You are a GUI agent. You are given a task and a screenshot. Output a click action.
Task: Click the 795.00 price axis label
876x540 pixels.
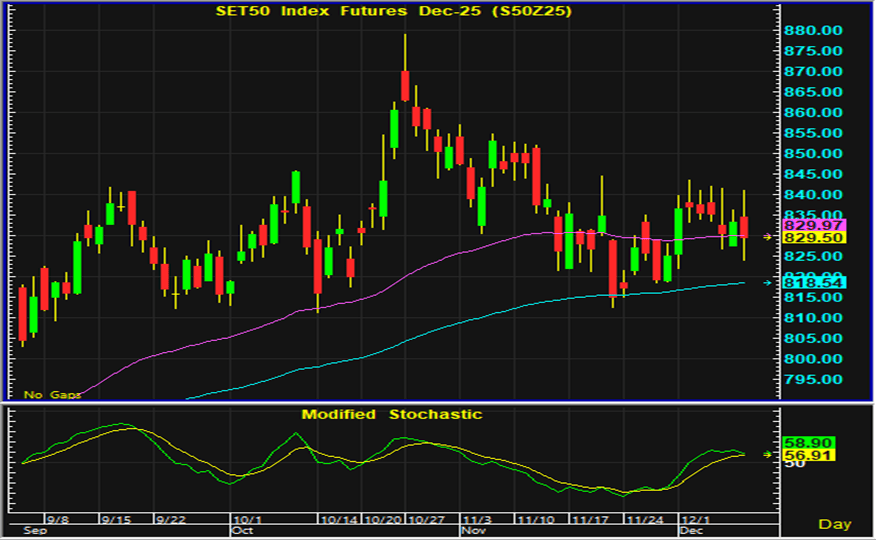pos(814,379)
